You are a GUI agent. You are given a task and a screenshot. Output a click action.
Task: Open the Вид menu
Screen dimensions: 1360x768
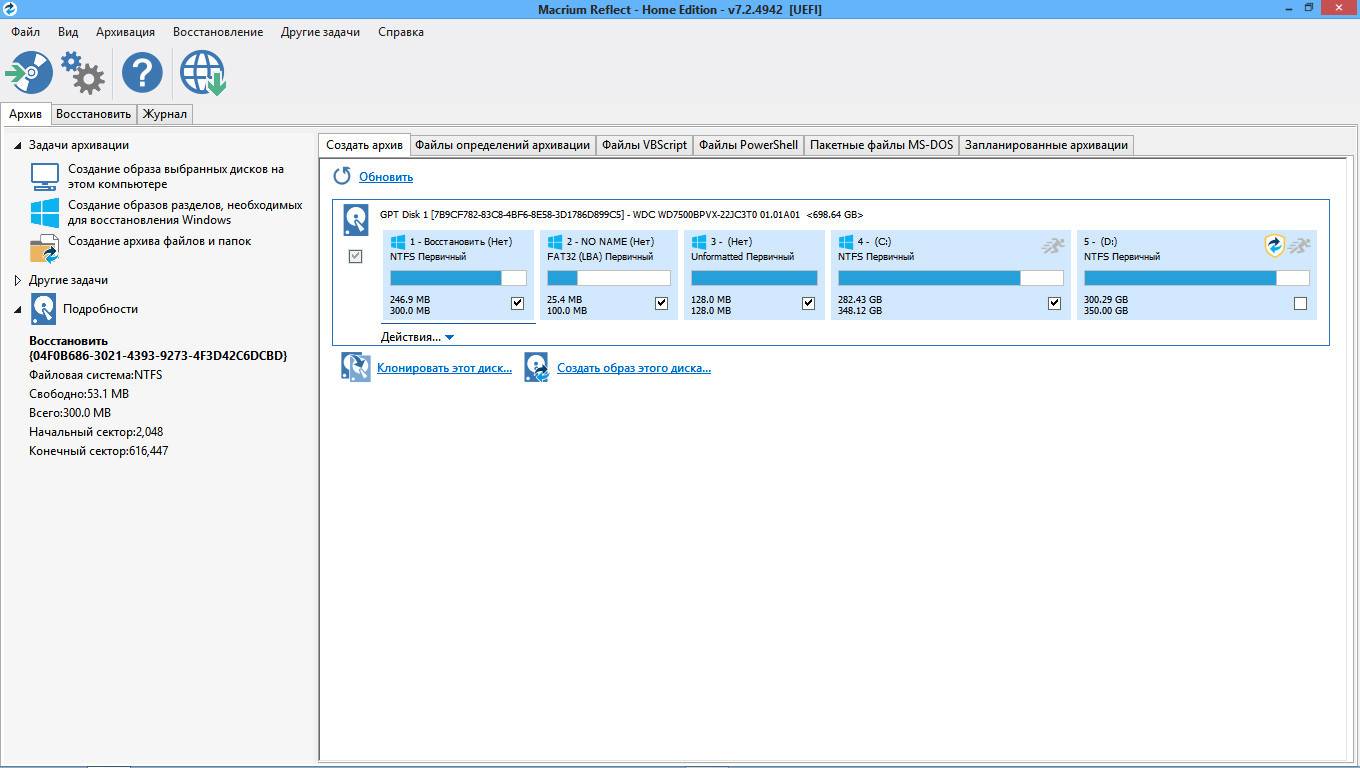(x=68, y=32)
